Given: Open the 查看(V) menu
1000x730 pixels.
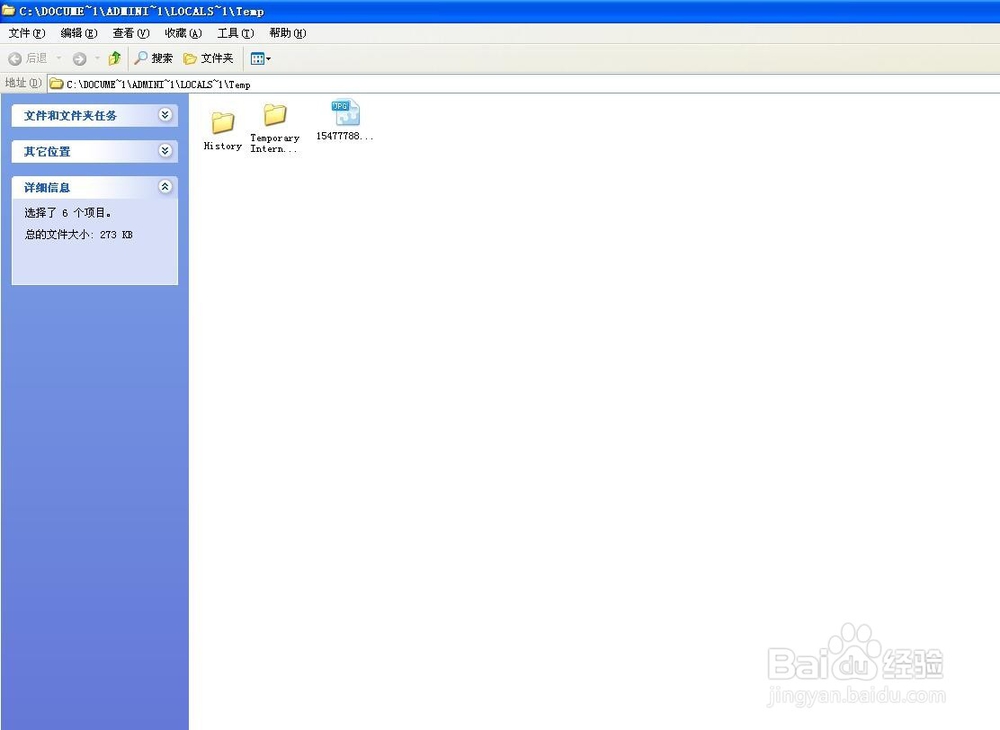Looking at the screenshot, I should coord(131,33).
